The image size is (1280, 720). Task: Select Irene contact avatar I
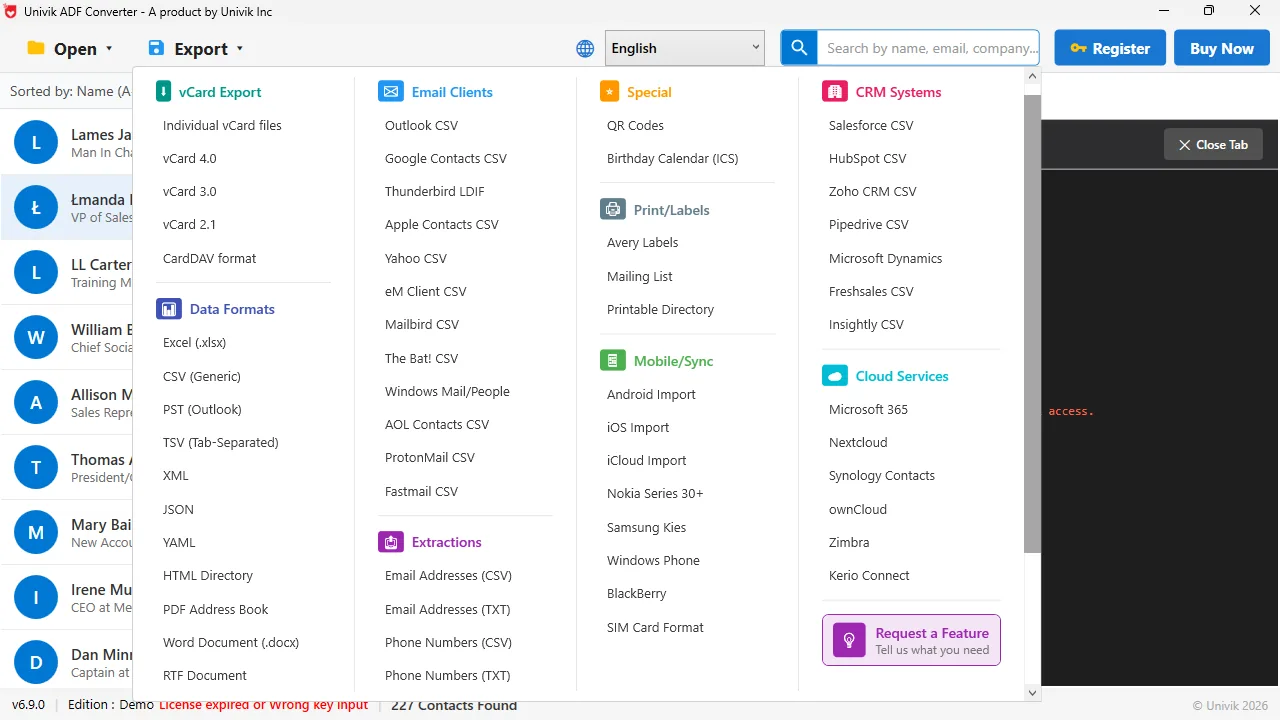tap(36, 598)
